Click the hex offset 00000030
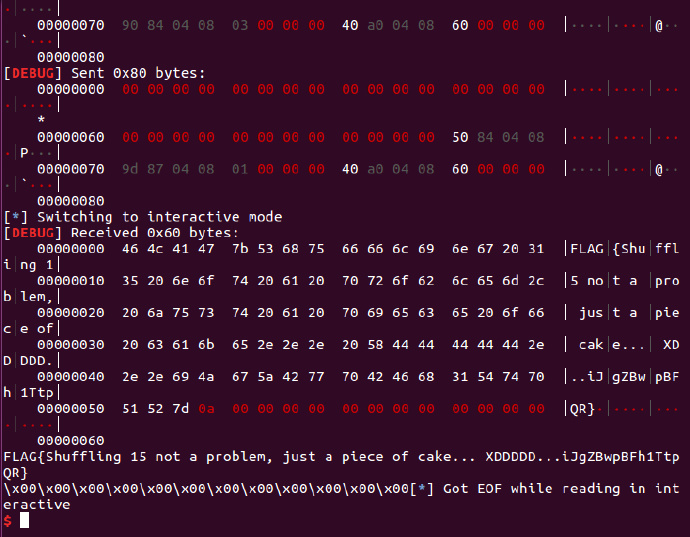The width and height of the screenshot is (690, 537). [70, 345]
